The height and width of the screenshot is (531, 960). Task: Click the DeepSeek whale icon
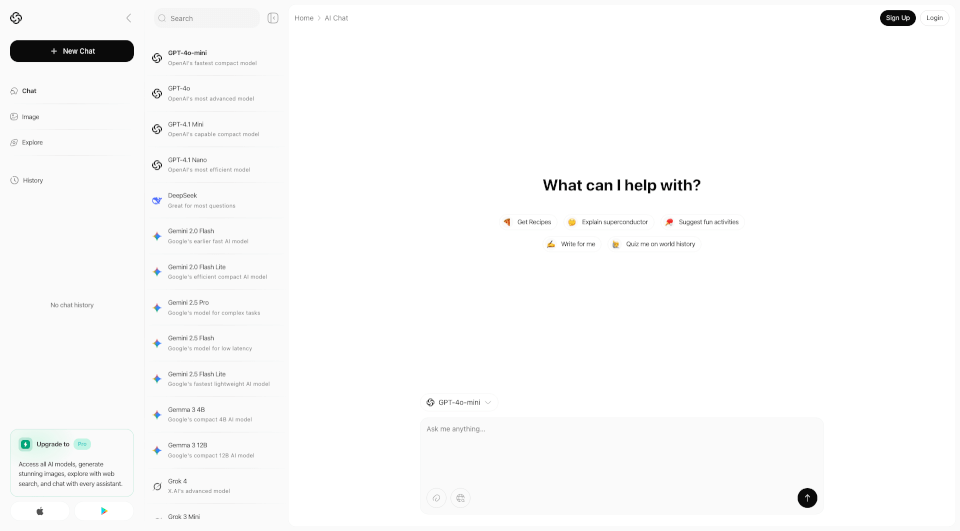click(x=157, y=200)
